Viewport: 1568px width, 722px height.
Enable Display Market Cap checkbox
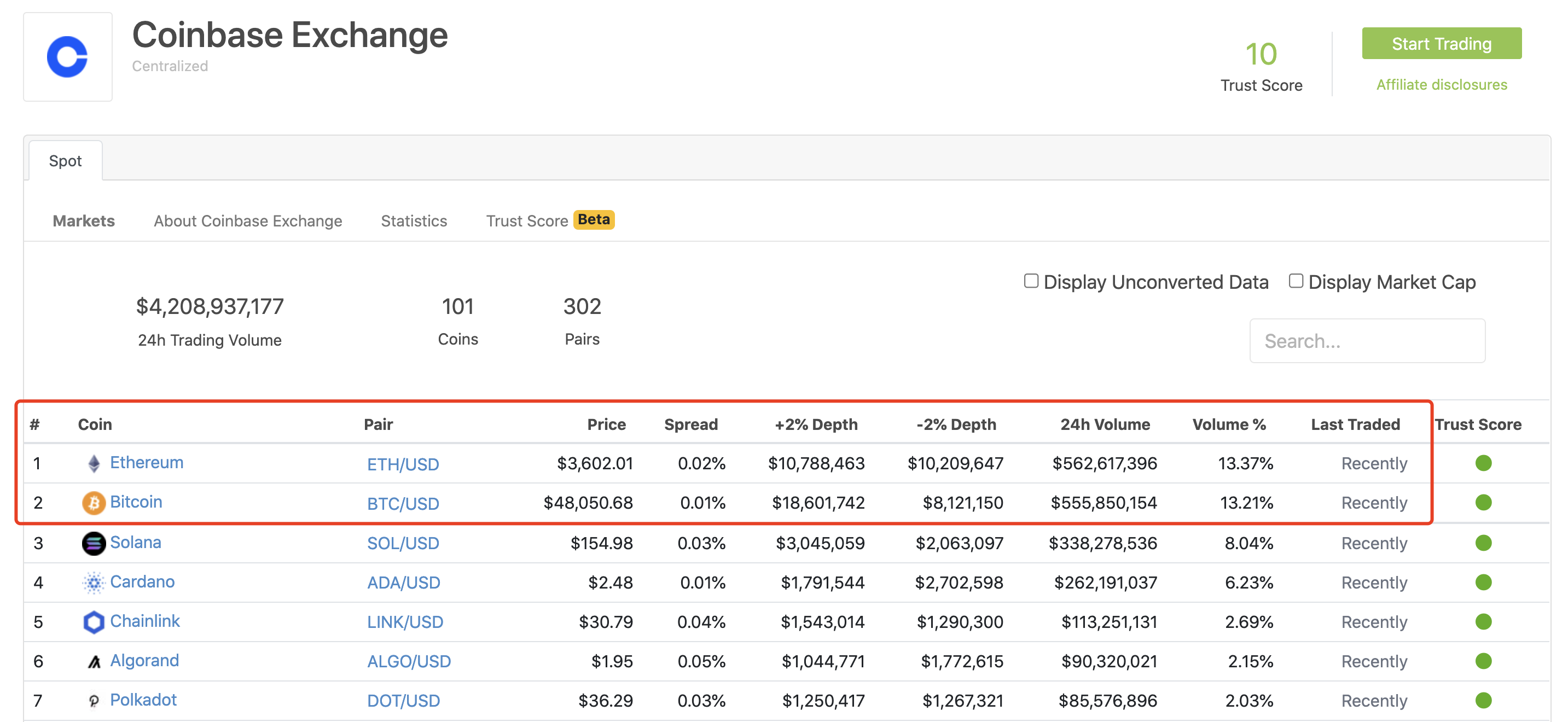point(1296,281)
